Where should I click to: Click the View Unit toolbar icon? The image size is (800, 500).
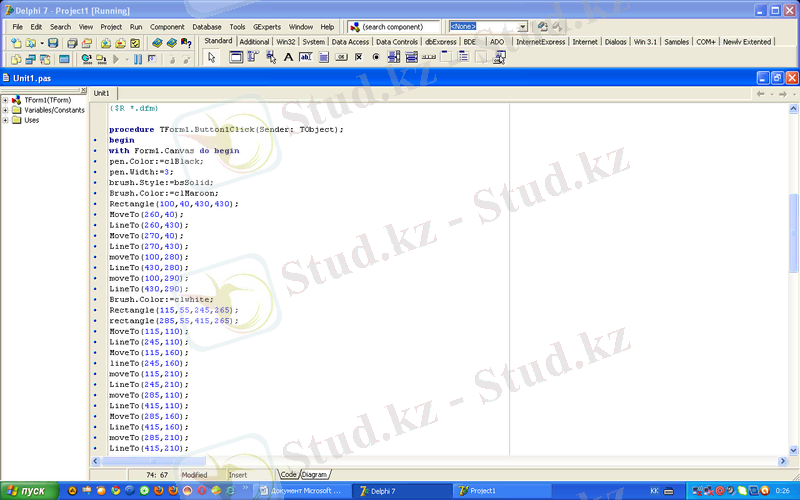click(16, 60)
